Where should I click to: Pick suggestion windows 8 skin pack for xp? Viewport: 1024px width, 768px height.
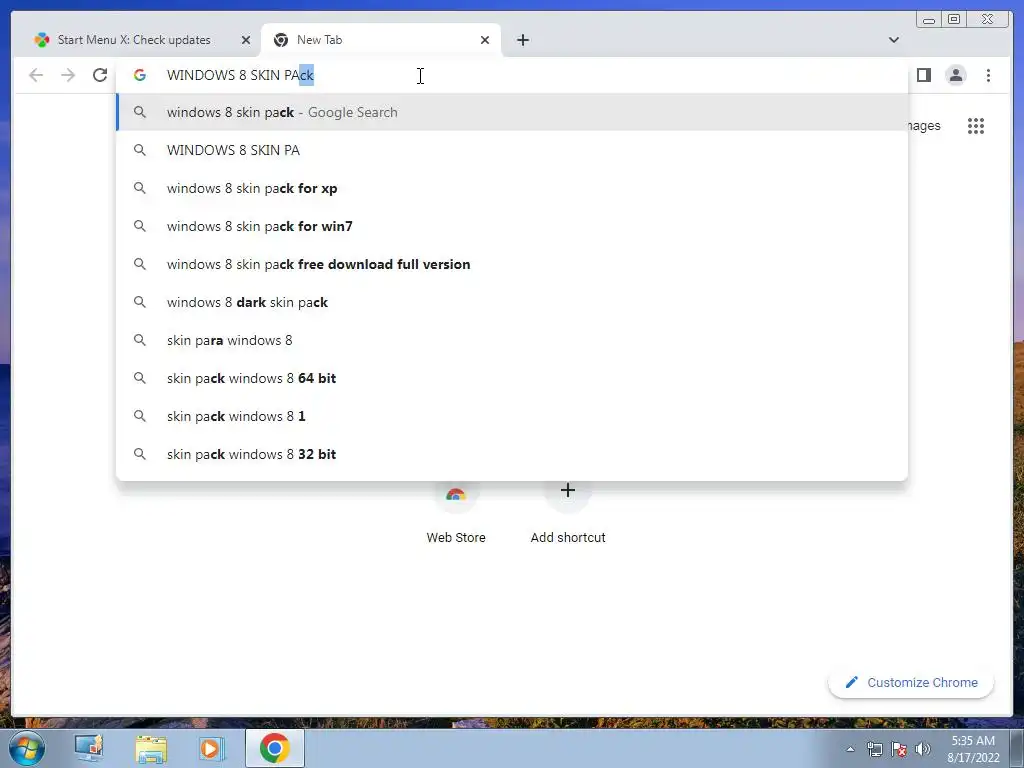(x=512, y=188)
